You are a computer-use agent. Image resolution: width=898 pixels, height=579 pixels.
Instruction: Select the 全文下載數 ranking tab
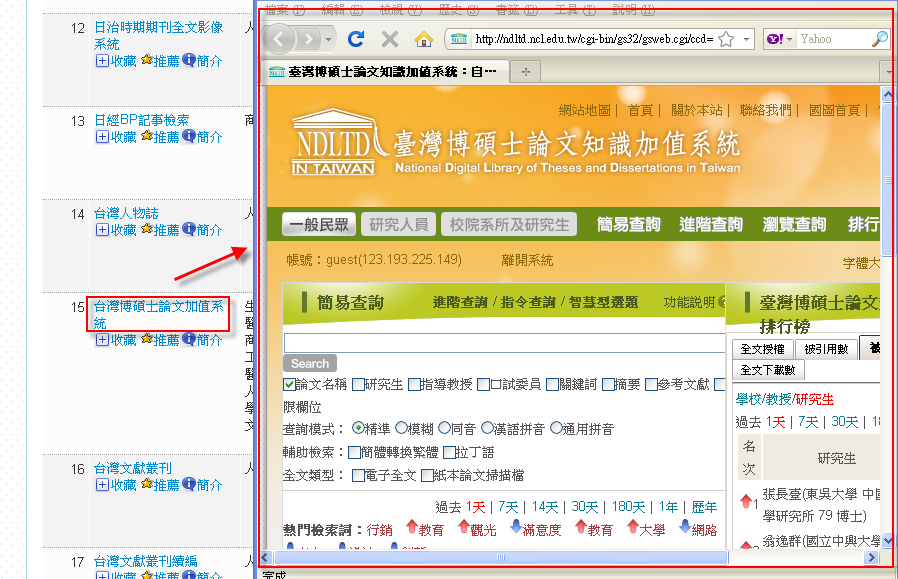768,370
